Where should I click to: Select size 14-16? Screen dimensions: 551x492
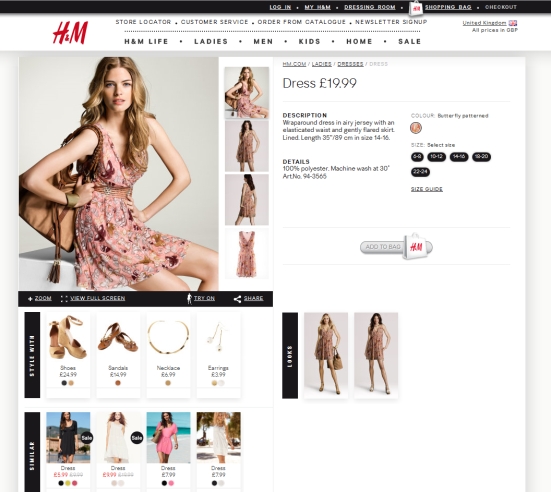459,157
